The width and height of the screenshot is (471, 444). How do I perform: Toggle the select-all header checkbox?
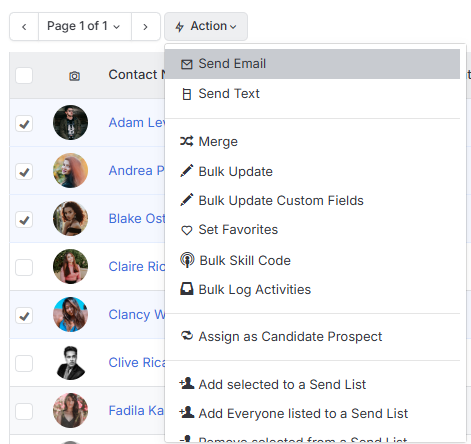pos(24,75)
